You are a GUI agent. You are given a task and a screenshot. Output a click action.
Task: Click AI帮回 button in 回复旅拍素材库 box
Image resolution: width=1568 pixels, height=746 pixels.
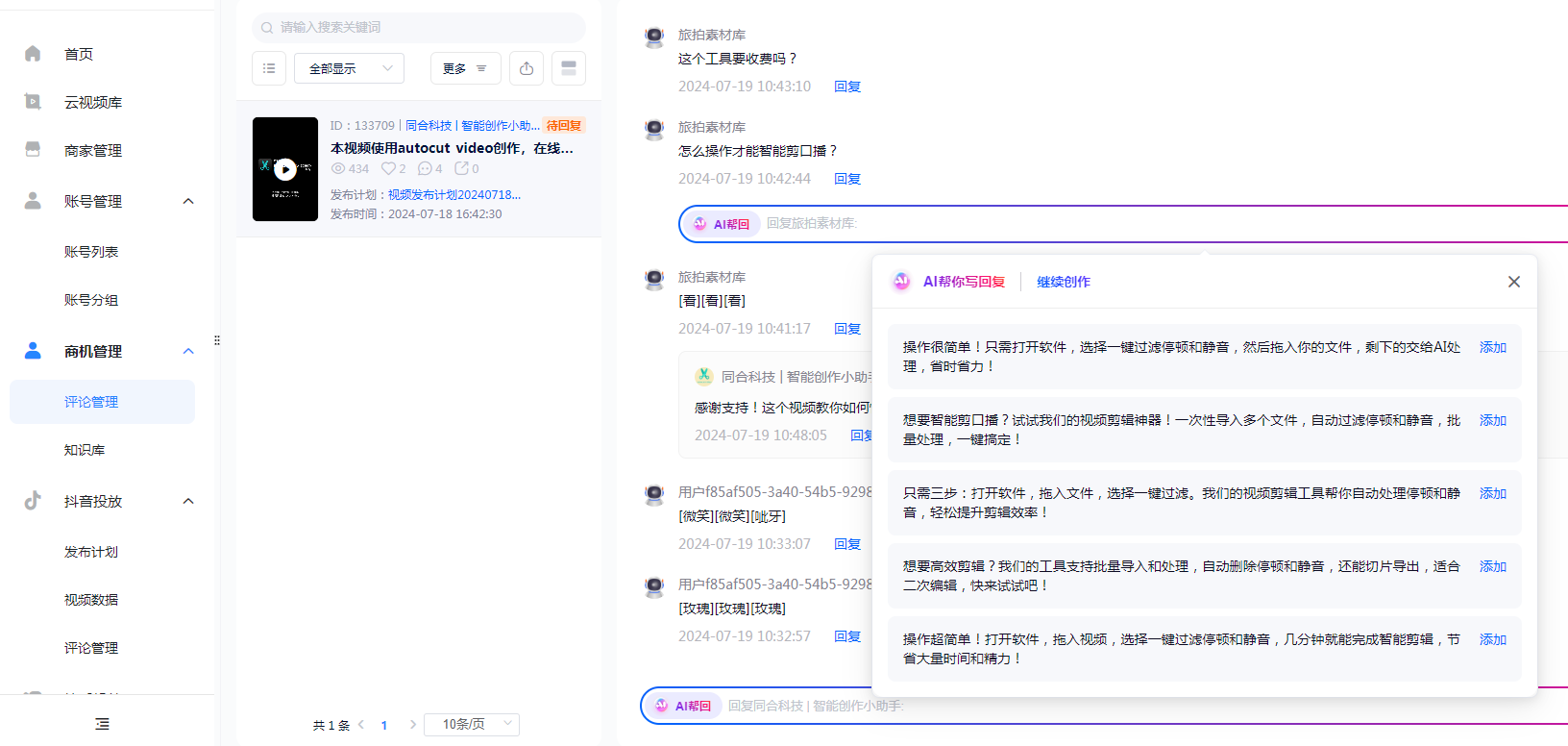(722, 224)
